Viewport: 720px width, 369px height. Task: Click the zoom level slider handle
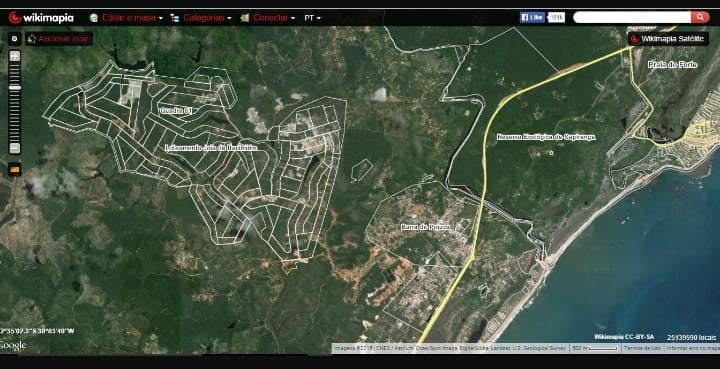click(15, 88)
